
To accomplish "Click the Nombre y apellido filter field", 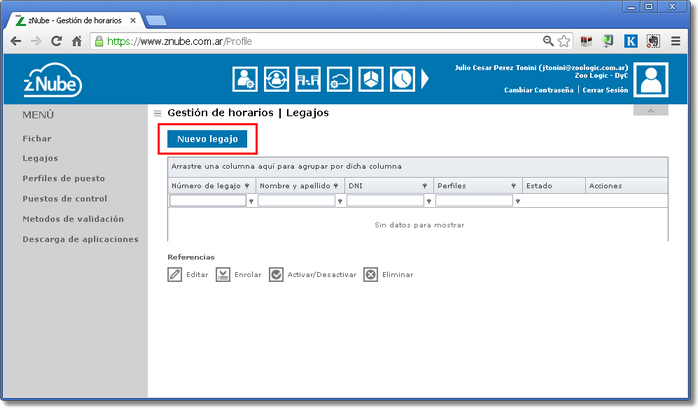I will [x=296, y=201].
